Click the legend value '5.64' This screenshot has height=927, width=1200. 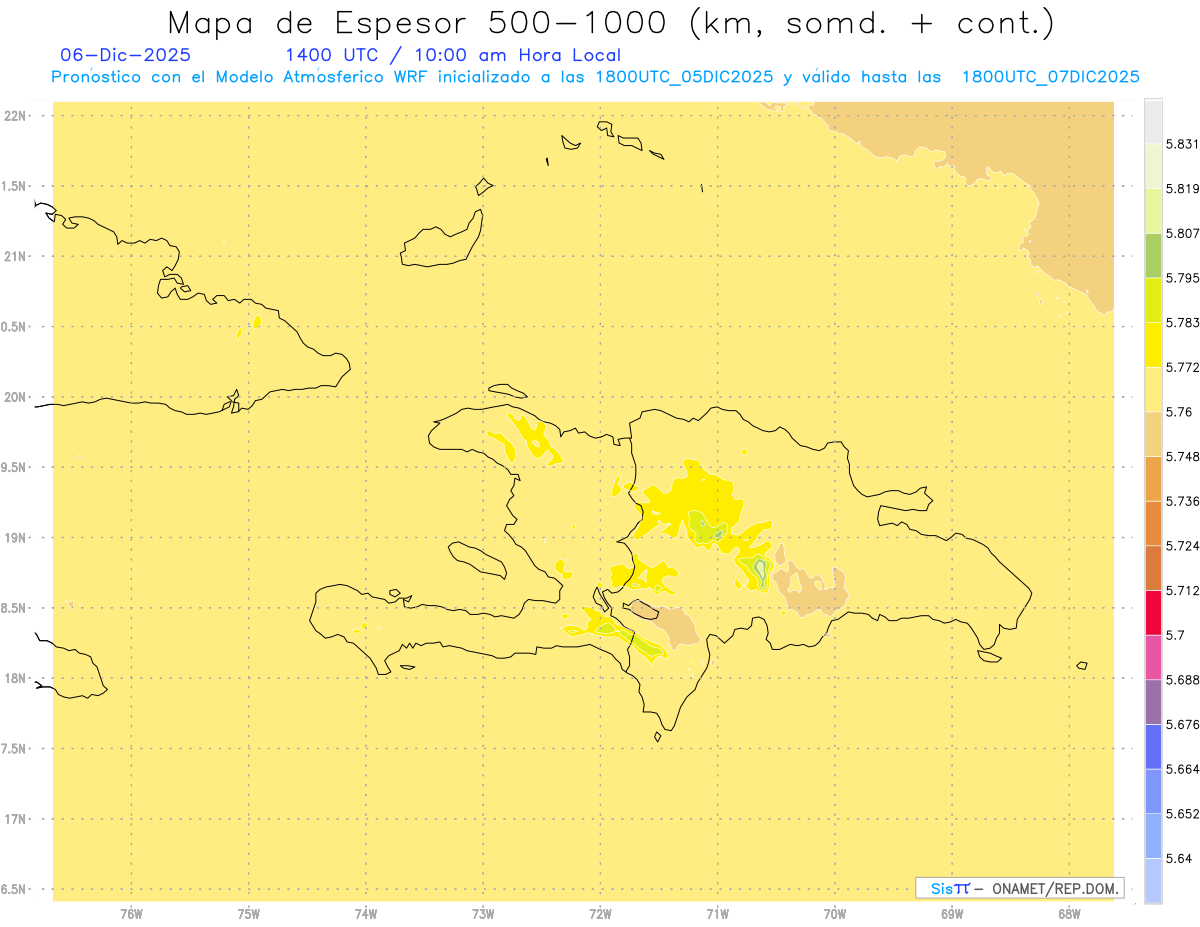(x=1179, y=858)
